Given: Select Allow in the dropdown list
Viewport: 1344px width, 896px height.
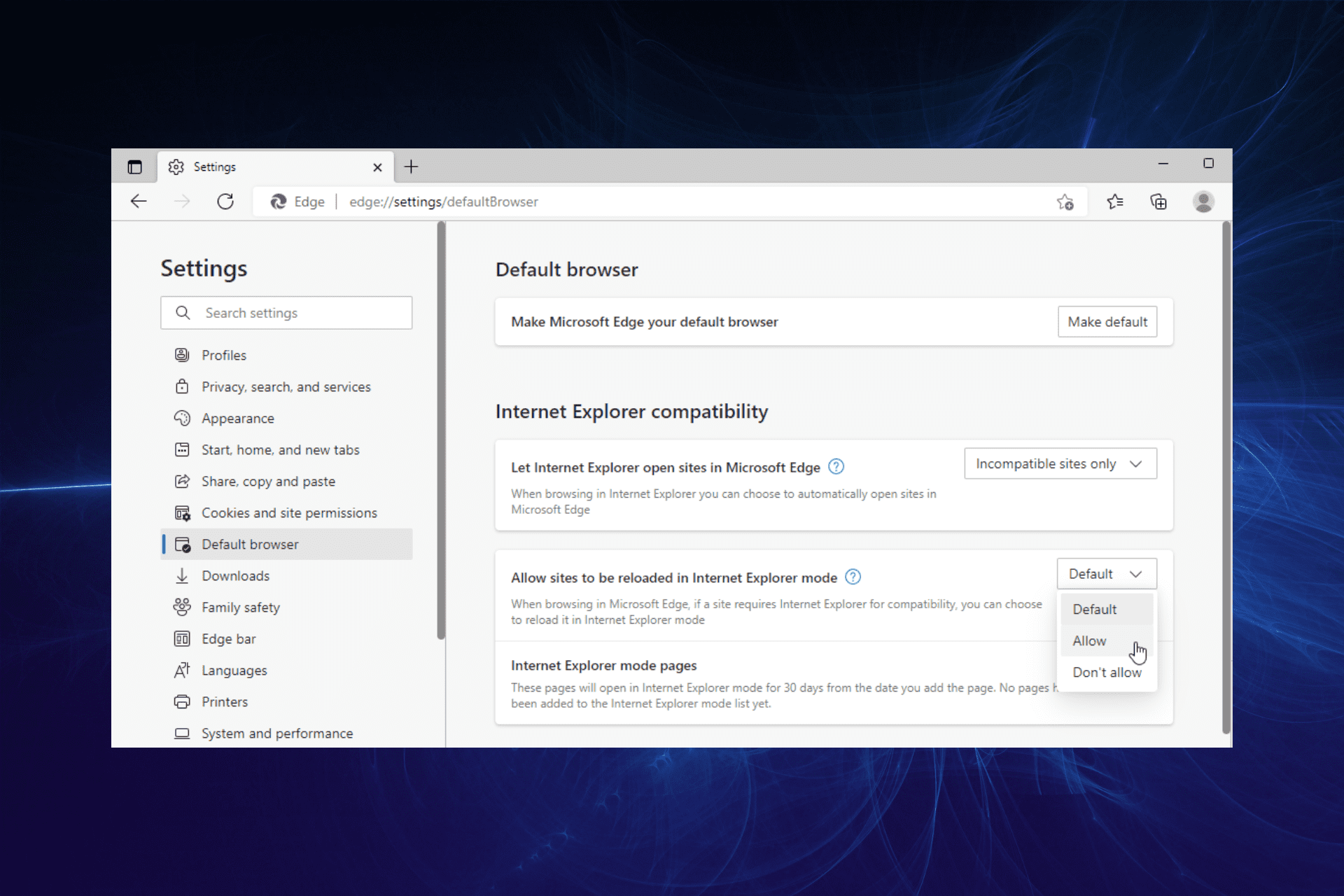Looking at the screenshot, I should tap(1090, 641).
